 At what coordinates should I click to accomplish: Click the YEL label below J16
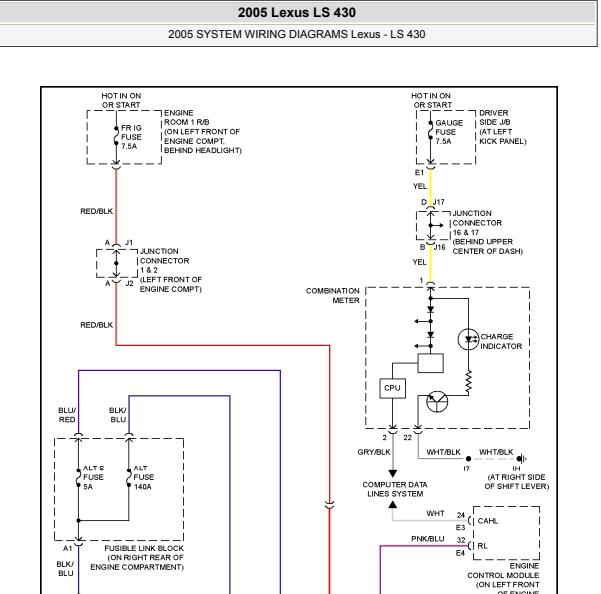[419, 262]
